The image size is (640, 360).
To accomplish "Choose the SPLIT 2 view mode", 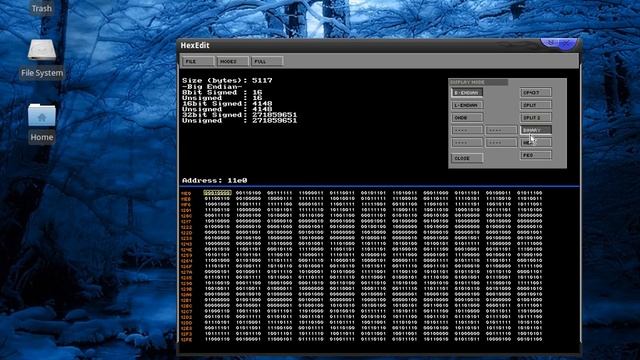I will click(536, 118).
